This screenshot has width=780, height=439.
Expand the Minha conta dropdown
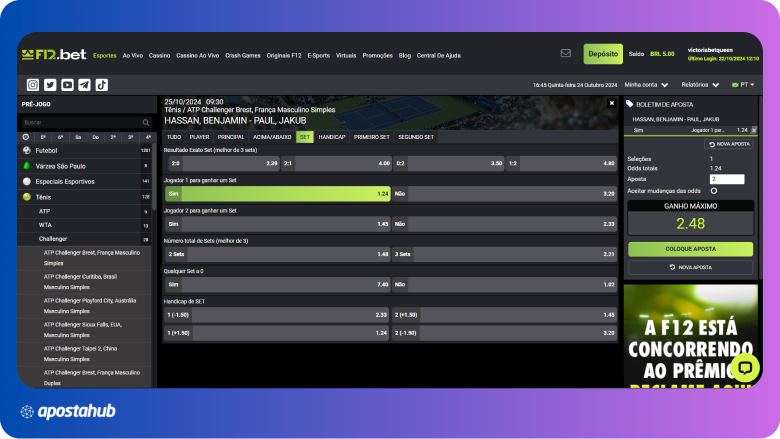[646, 85]
